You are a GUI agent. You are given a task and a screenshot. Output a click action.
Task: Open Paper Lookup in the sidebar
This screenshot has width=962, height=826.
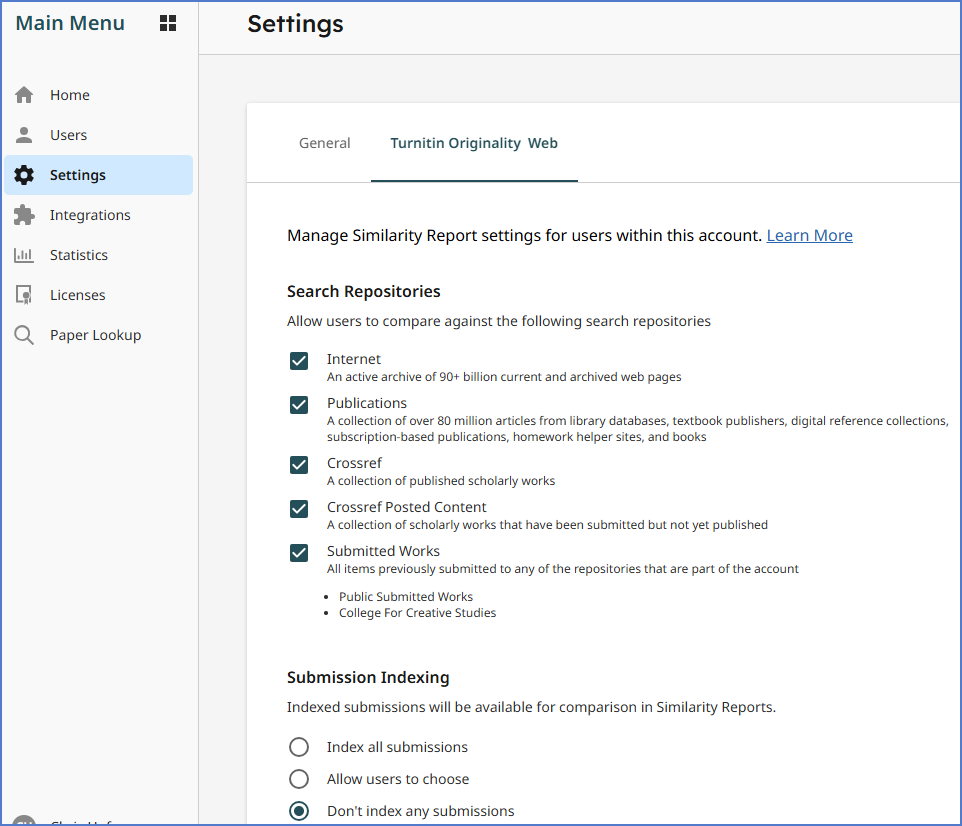coord(99,335)
